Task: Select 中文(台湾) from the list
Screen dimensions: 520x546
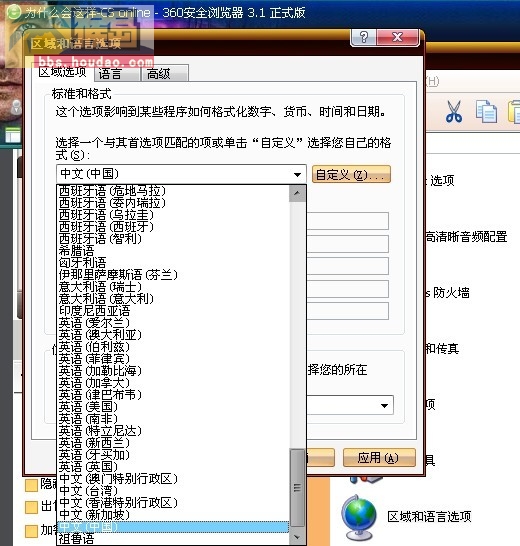Action: pyautogui.click(x=173, y=491)
